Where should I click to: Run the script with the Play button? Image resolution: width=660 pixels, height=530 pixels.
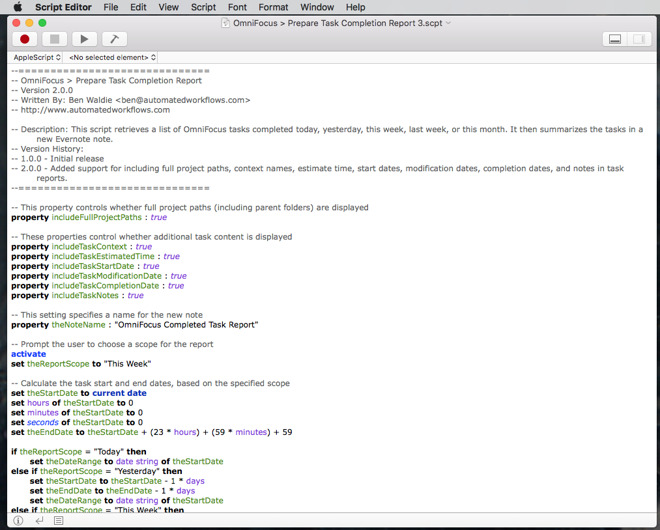84,39
